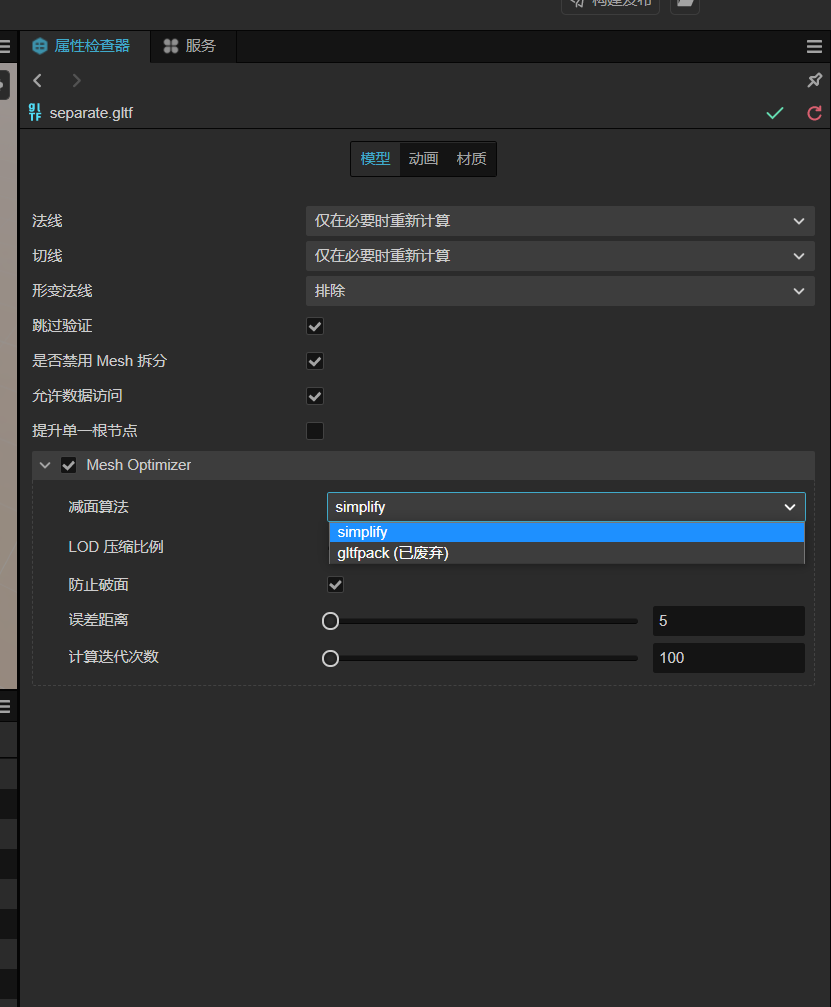Reset import settings with the red revert icon

click(814, 113)
